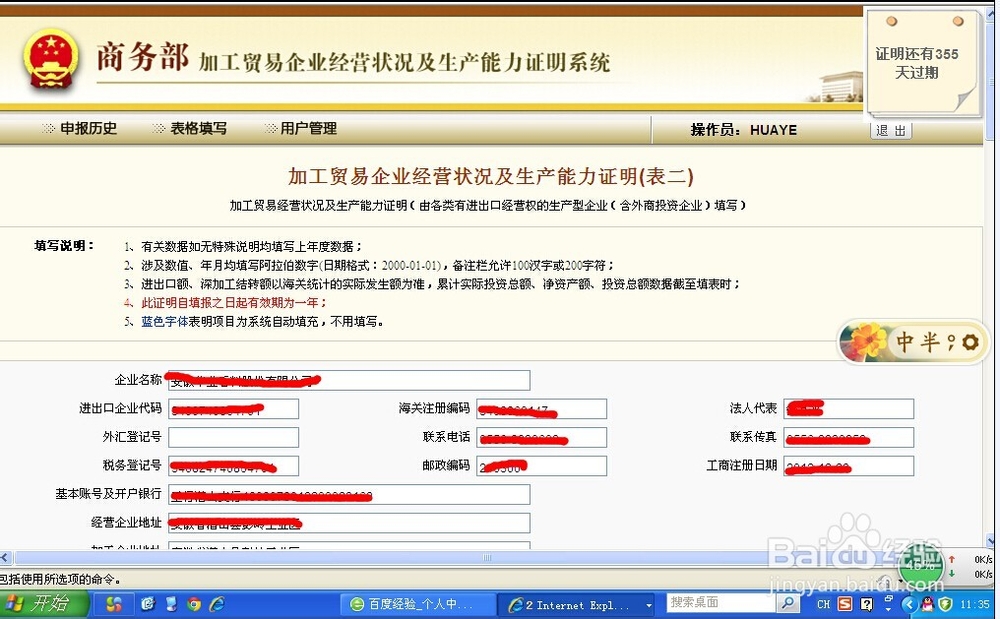Click the desktop search magnifier button
The image size is (1000, 619).
pos(788,603)
